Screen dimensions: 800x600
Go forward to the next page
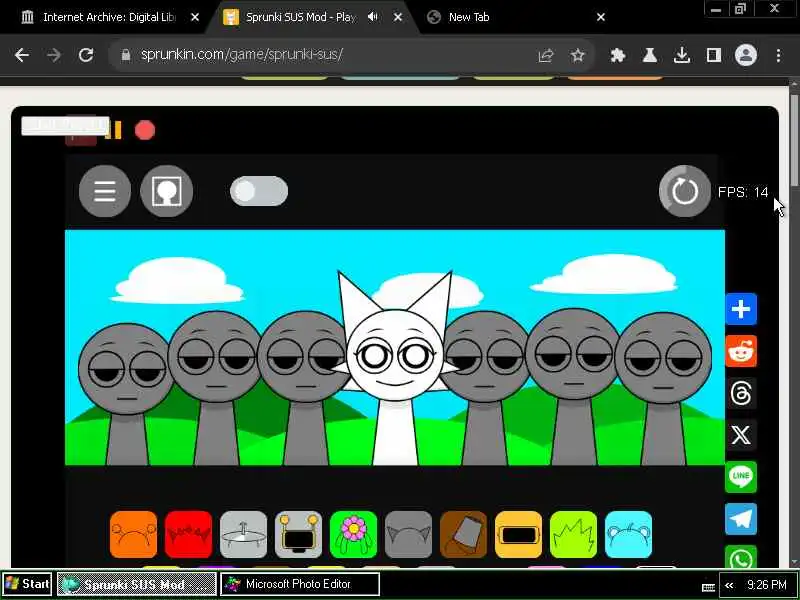tap(54, 55)
